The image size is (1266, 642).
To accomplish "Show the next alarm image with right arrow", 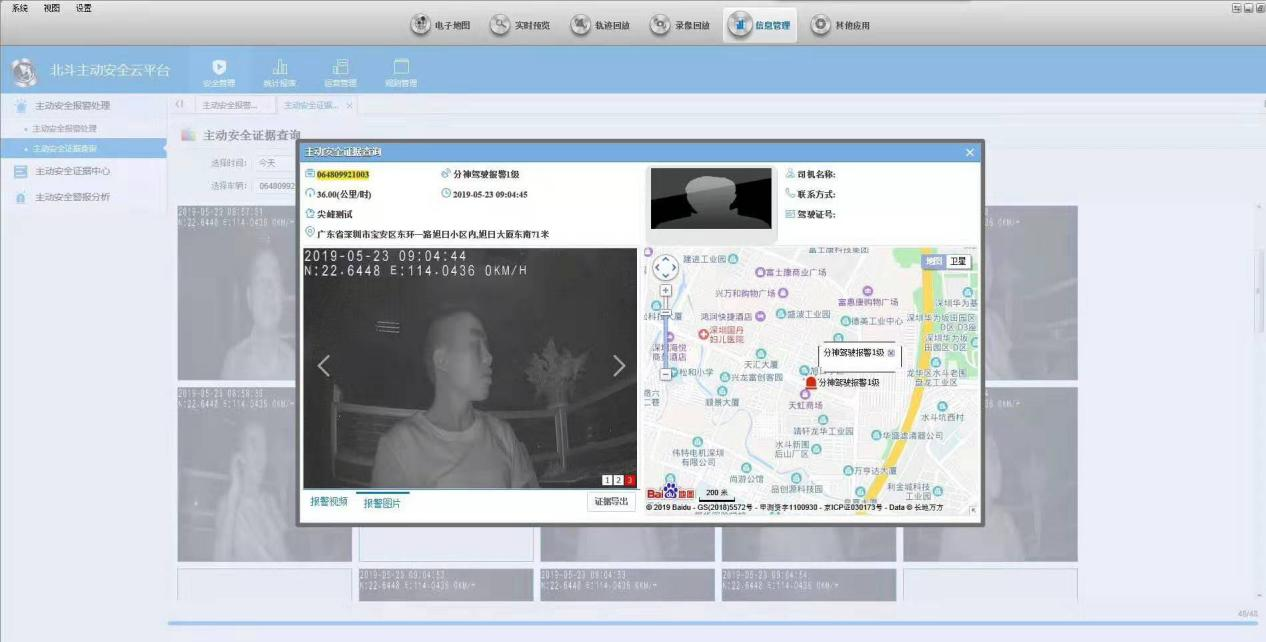I will (x=619, y=366).
